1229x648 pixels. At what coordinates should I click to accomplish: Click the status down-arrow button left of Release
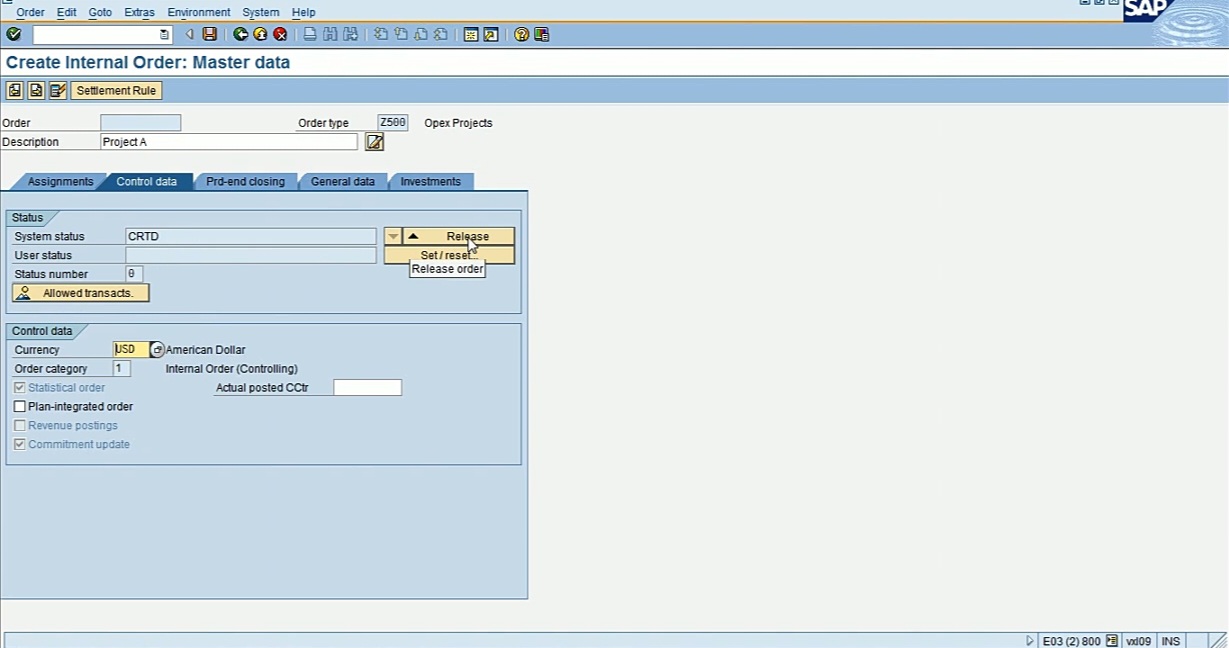(393, 237)
